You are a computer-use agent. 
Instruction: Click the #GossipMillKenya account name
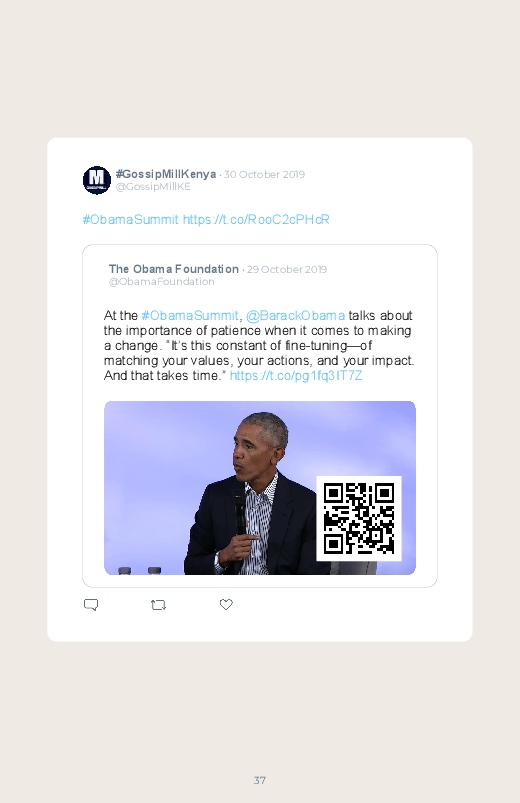[x=166, y=174]
